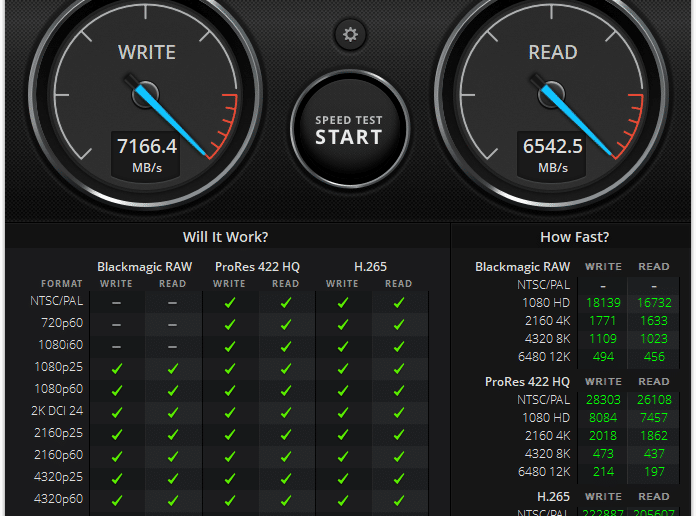Click ProRes 422 HQ heading in How Fast panel

point(527,382)
